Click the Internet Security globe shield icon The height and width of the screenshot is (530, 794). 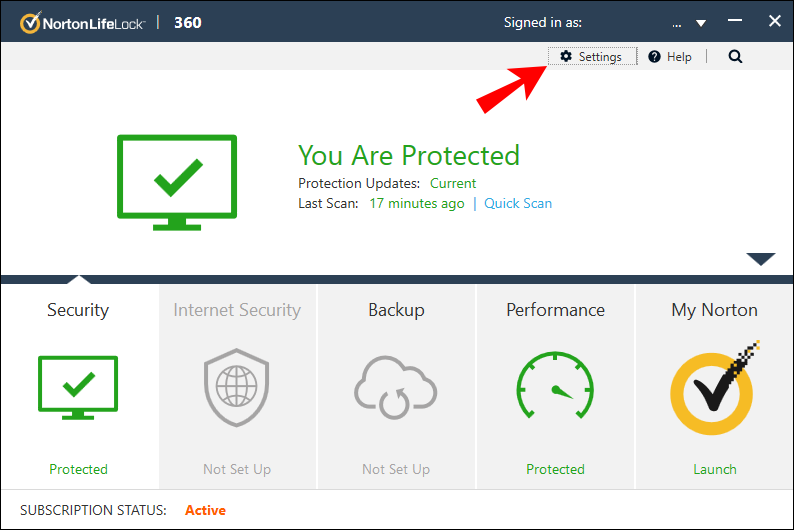pyautogui.click(x=237, y=388)
